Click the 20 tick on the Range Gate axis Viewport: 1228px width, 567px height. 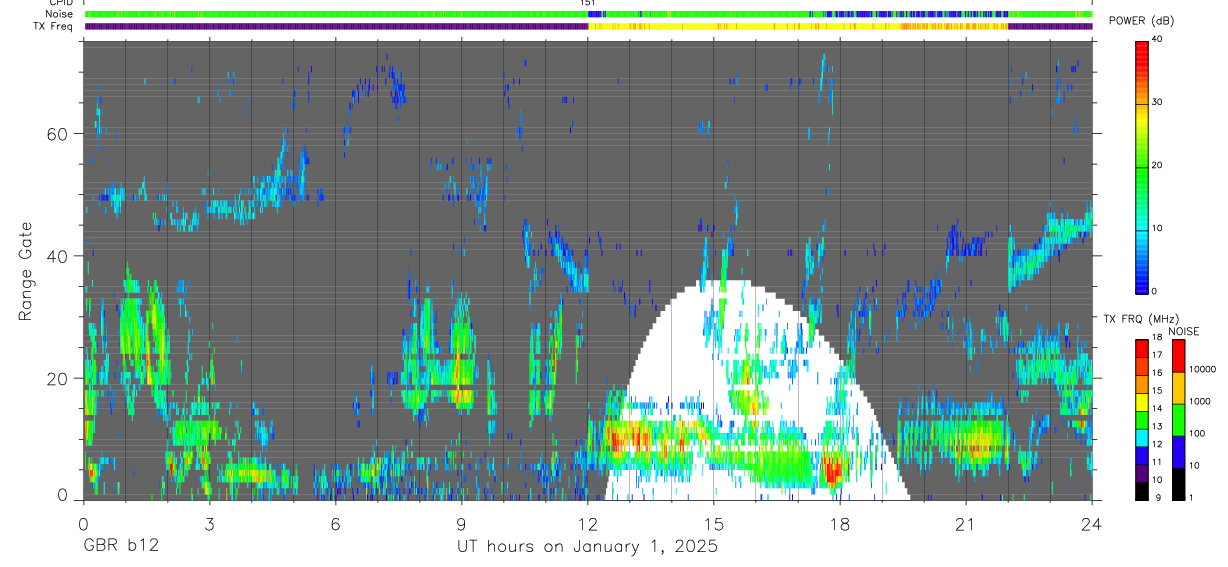click(x=58, y=378)
